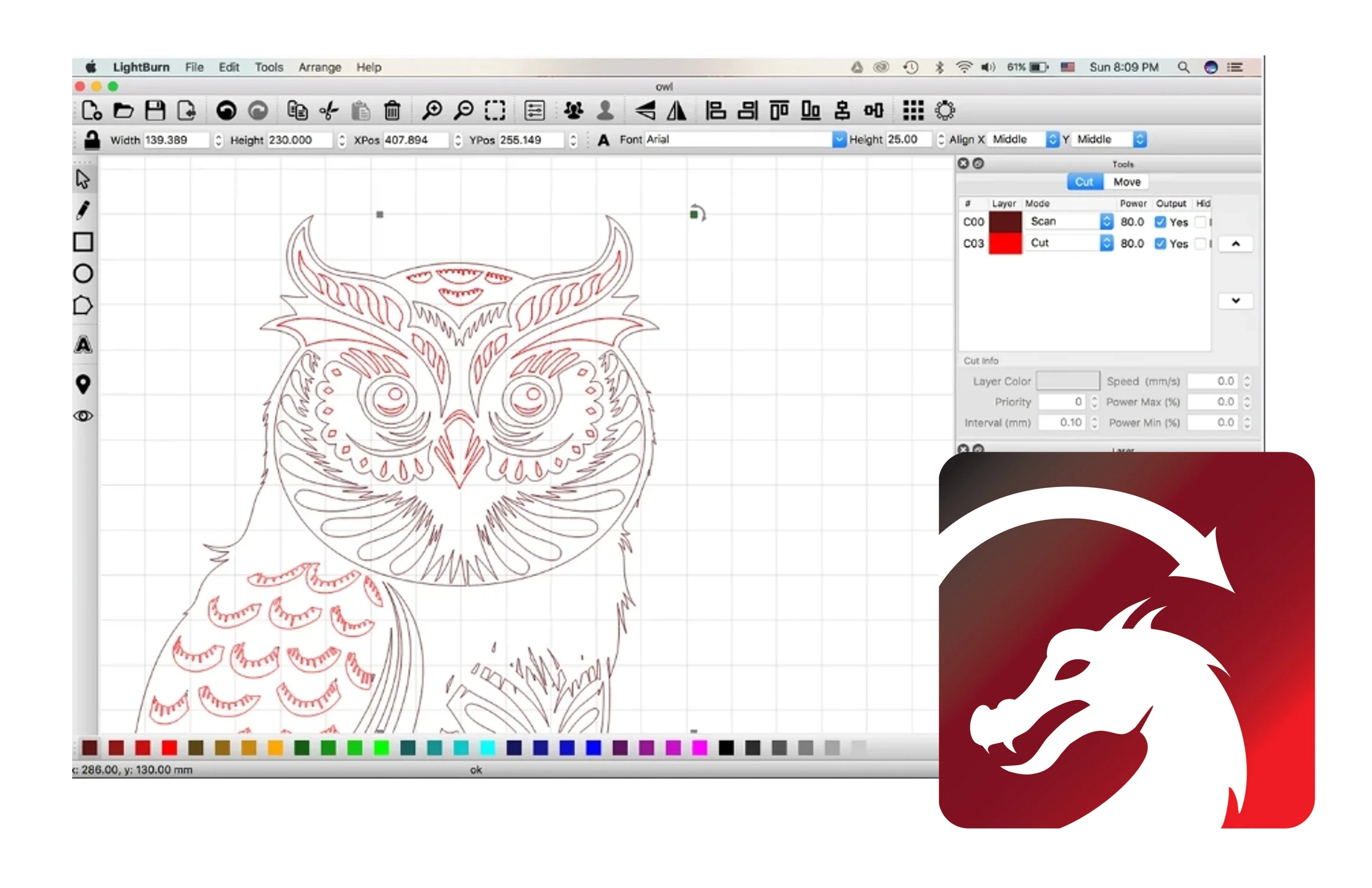Click the Delete trash can icon

(x=392, y=110)
